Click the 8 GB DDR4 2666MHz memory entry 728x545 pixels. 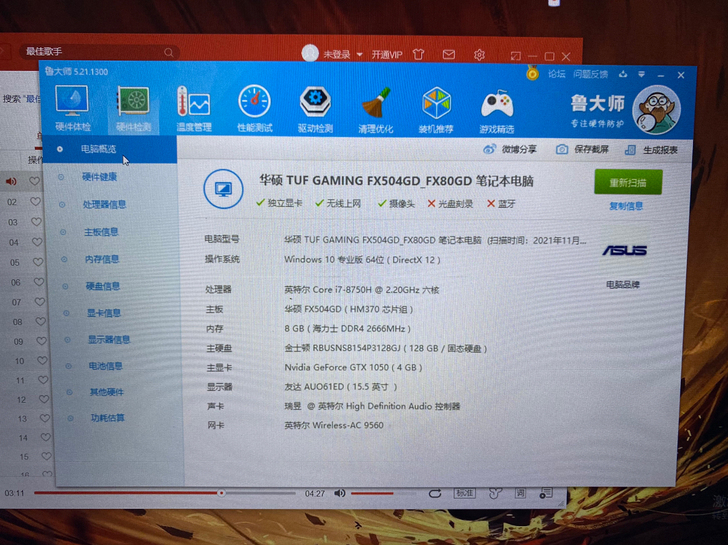(x=348, y=329)
